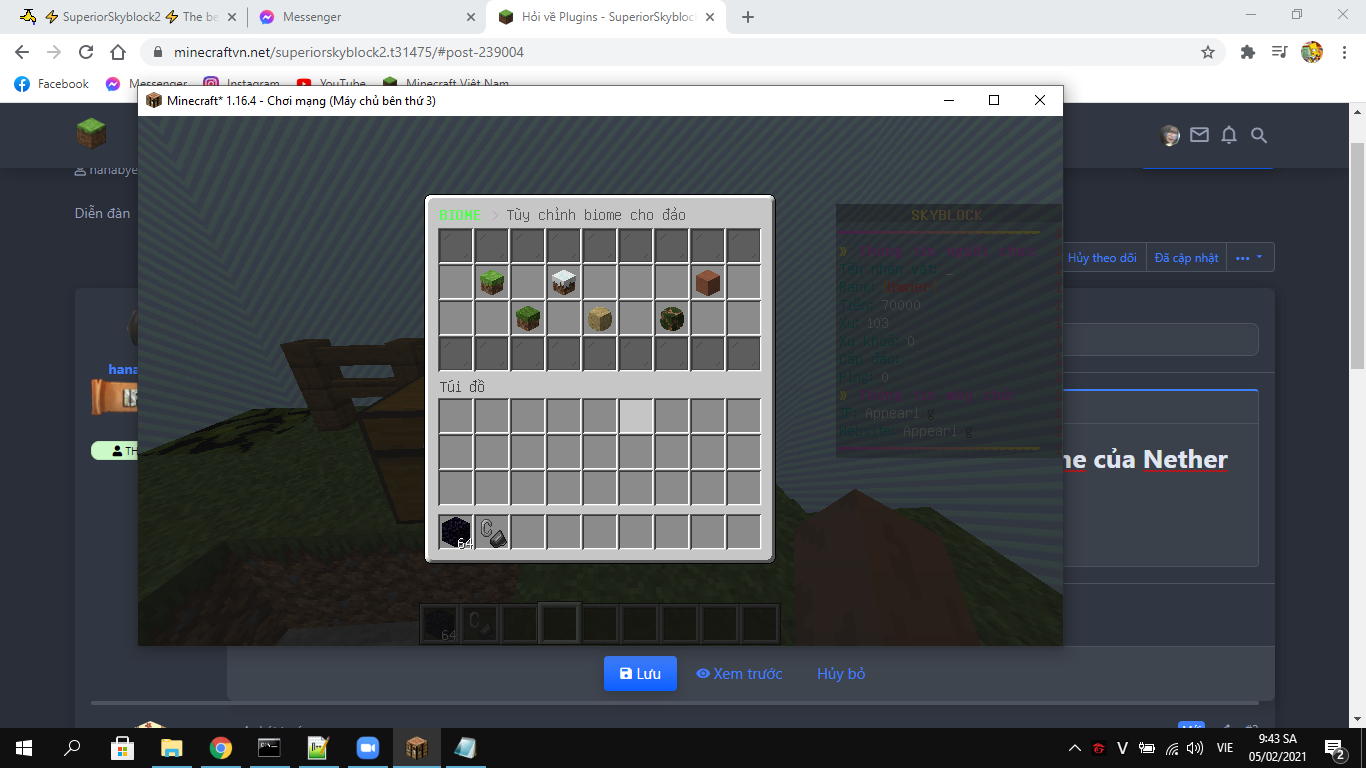Pick the snowy grass block biome

tap(564, 282)
